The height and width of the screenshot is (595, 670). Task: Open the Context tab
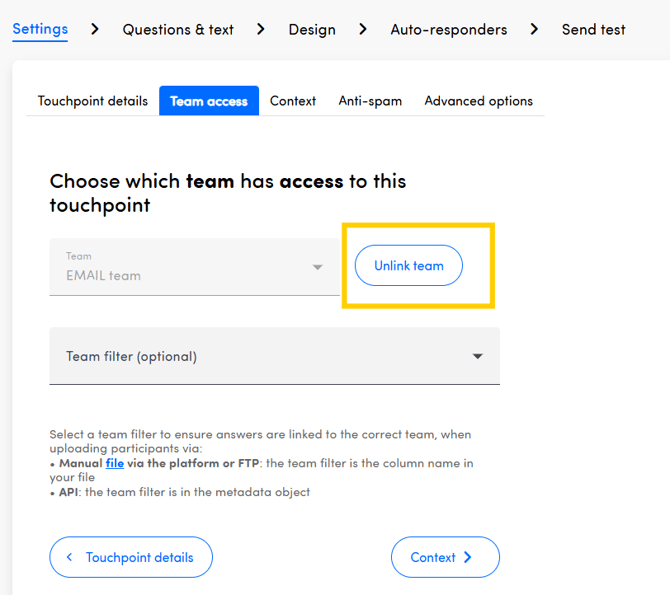click(x=293, y=101)
